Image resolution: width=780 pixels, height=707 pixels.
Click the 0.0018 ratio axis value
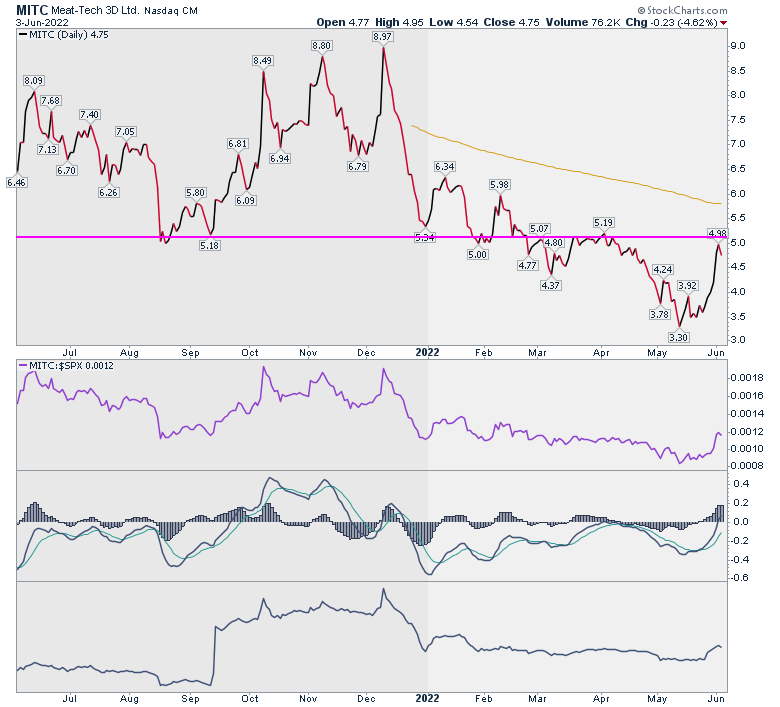(x=747, y=378)
